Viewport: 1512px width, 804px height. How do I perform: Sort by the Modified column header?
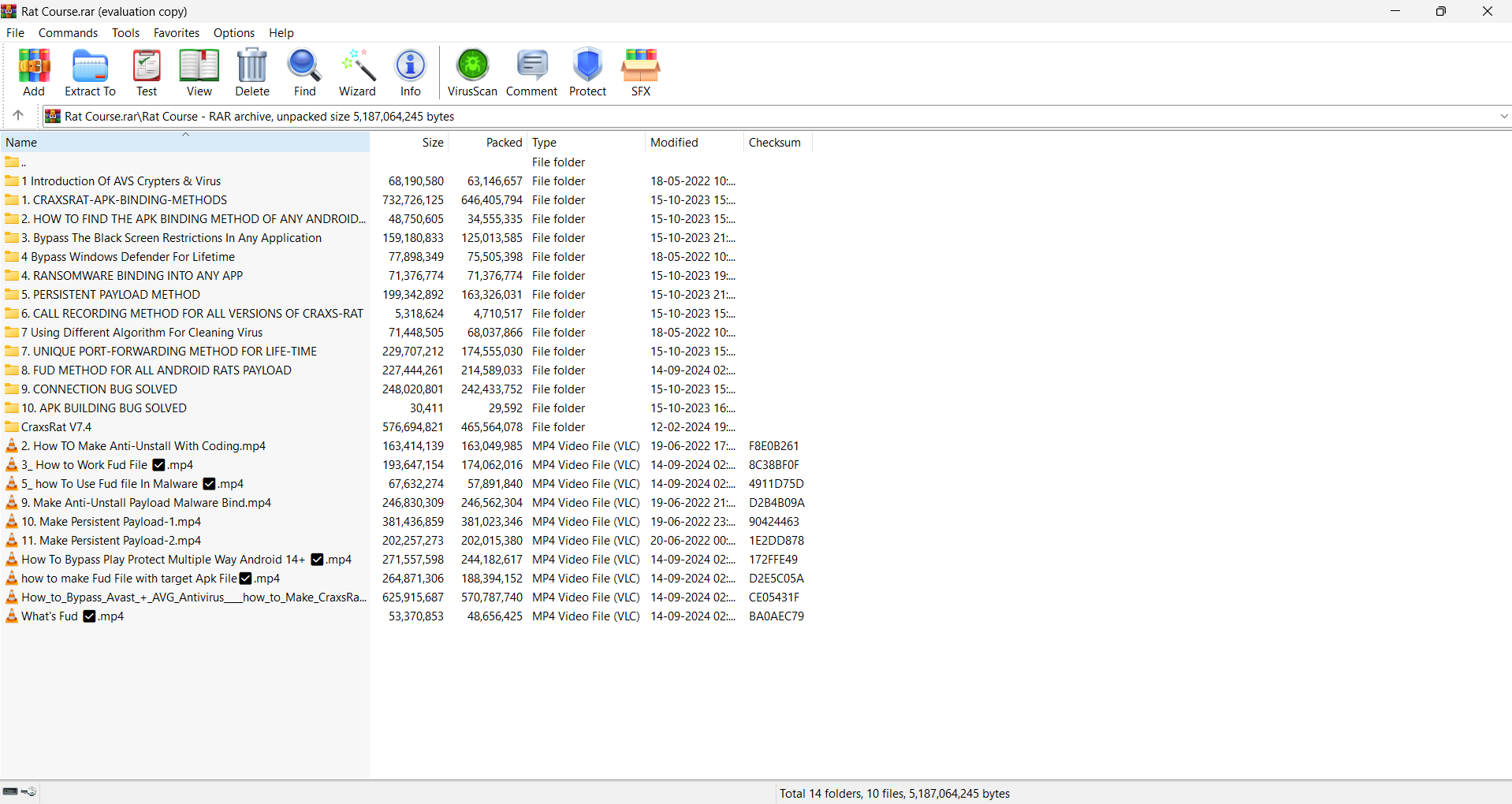(x=695, y=143)
